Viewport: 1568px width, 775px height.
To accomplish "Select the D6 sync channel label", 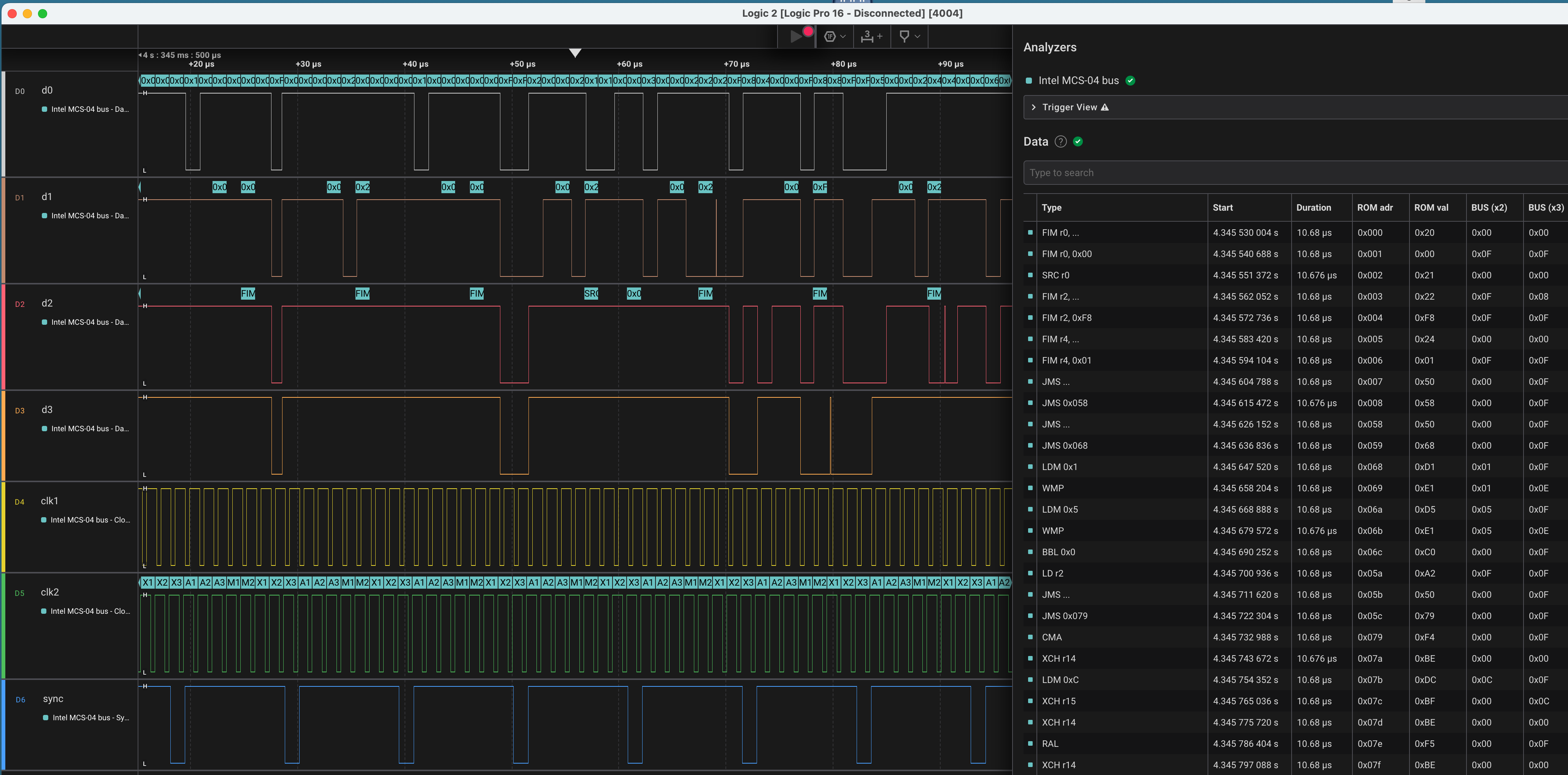I will 53,699.
